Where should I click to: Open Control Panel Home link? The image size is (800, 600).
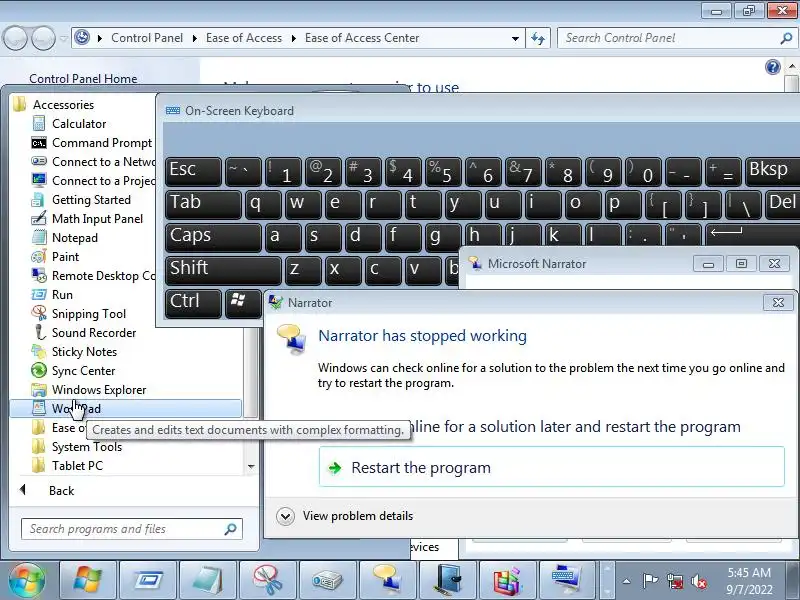click(x=83, y=79)
